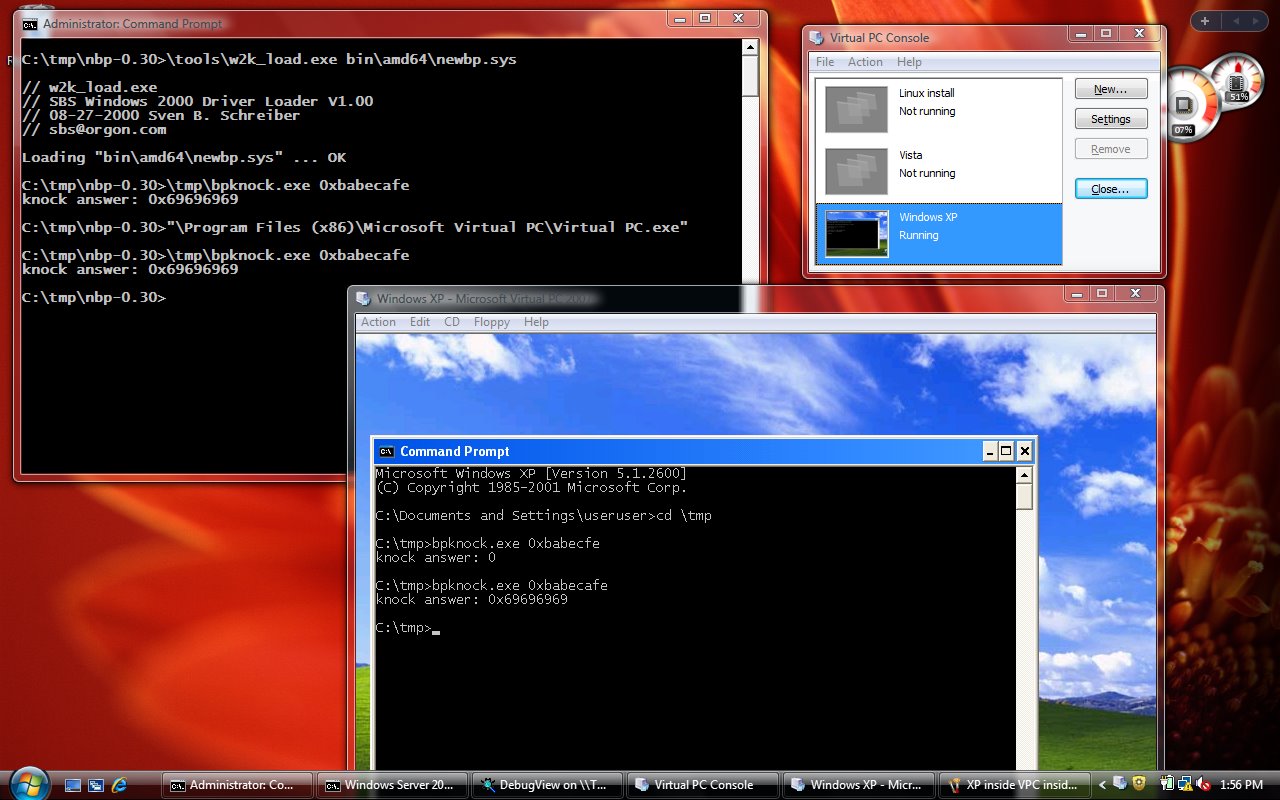Click Virtual PC Console title bar icon
Screen dimensions: 1280x800
(817, 38)
